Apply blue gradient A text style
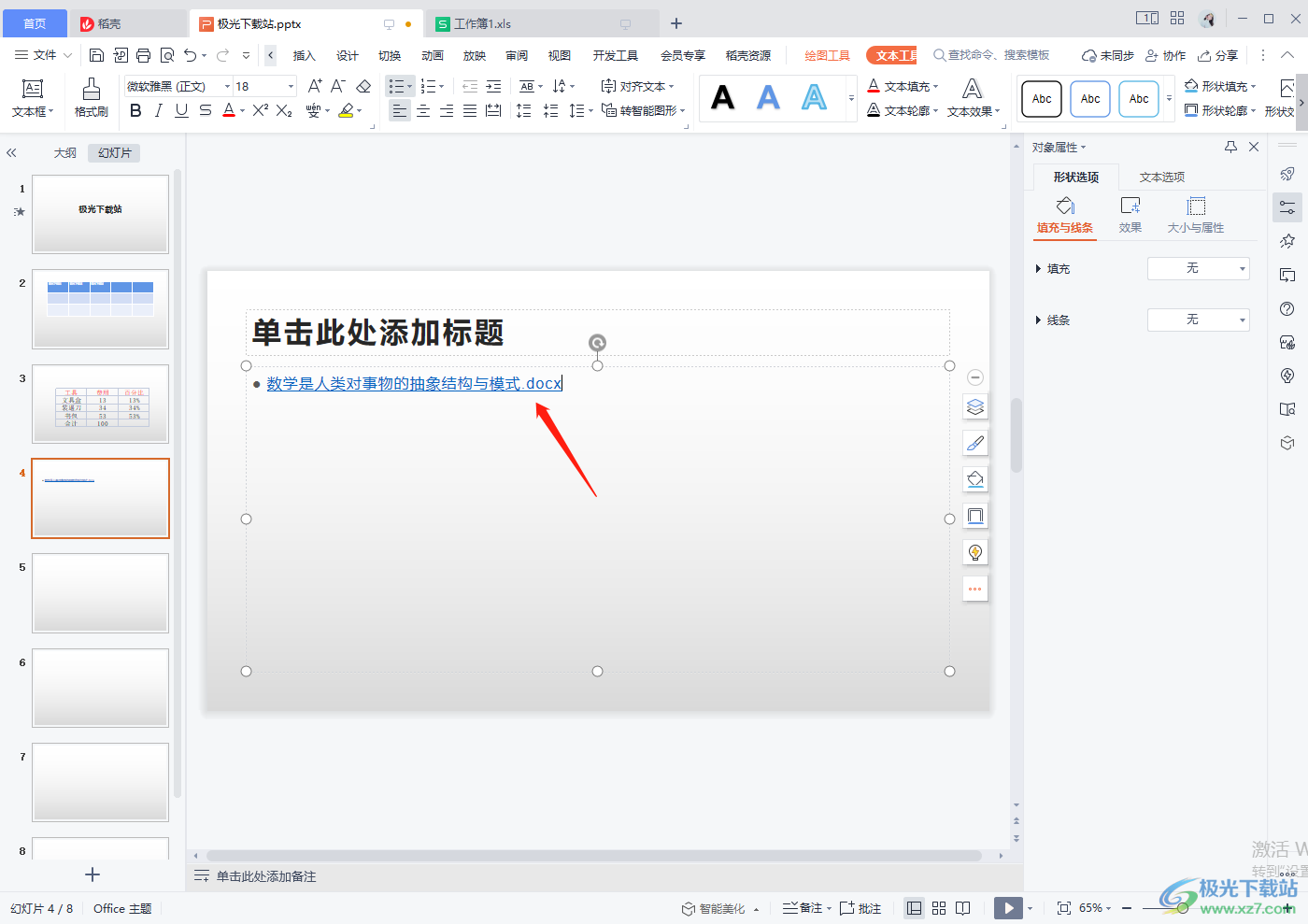 768,97
